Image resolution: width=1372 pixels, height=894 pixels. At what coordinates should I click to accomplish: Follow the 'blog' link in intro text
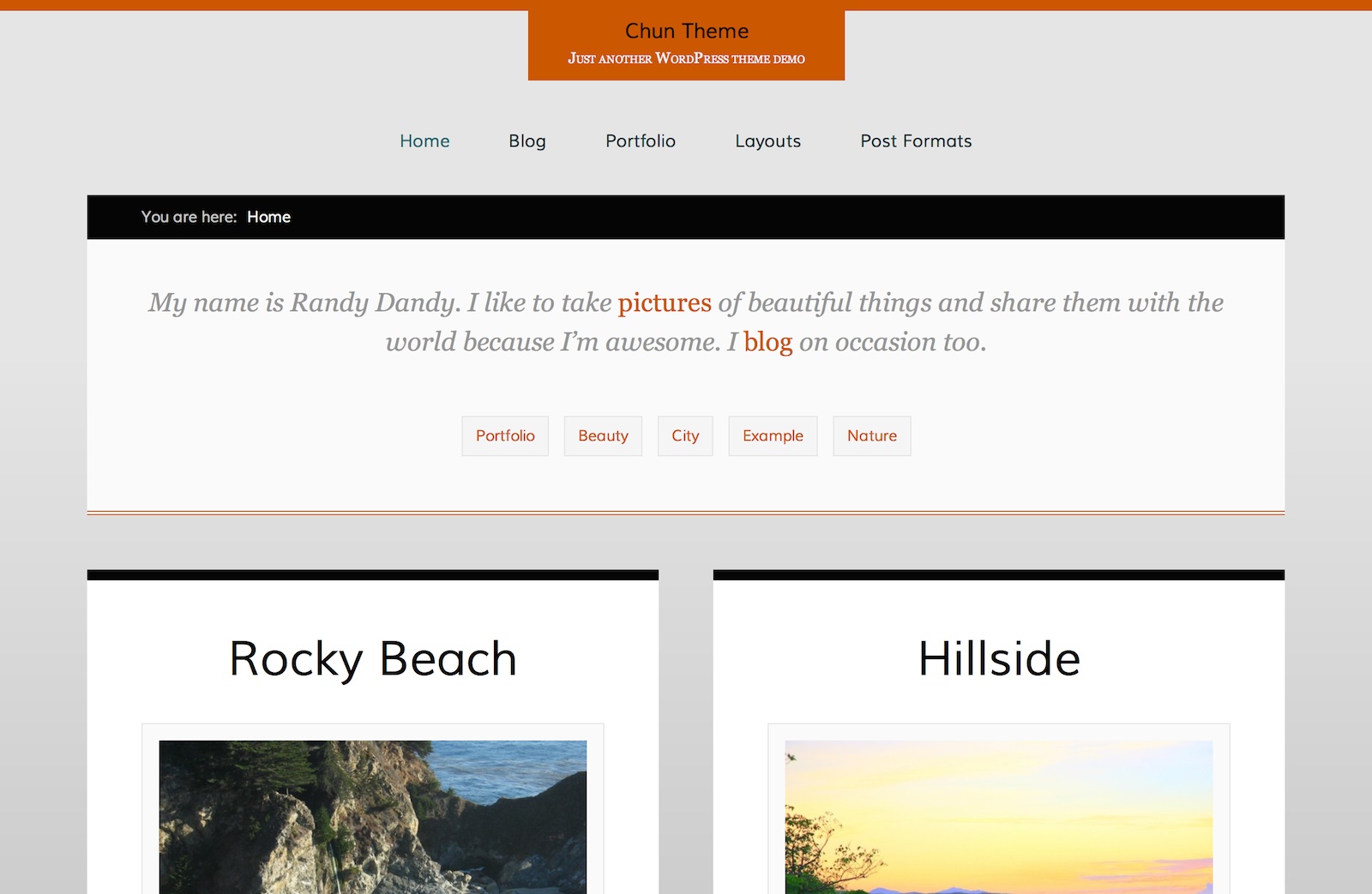(767, 342)
